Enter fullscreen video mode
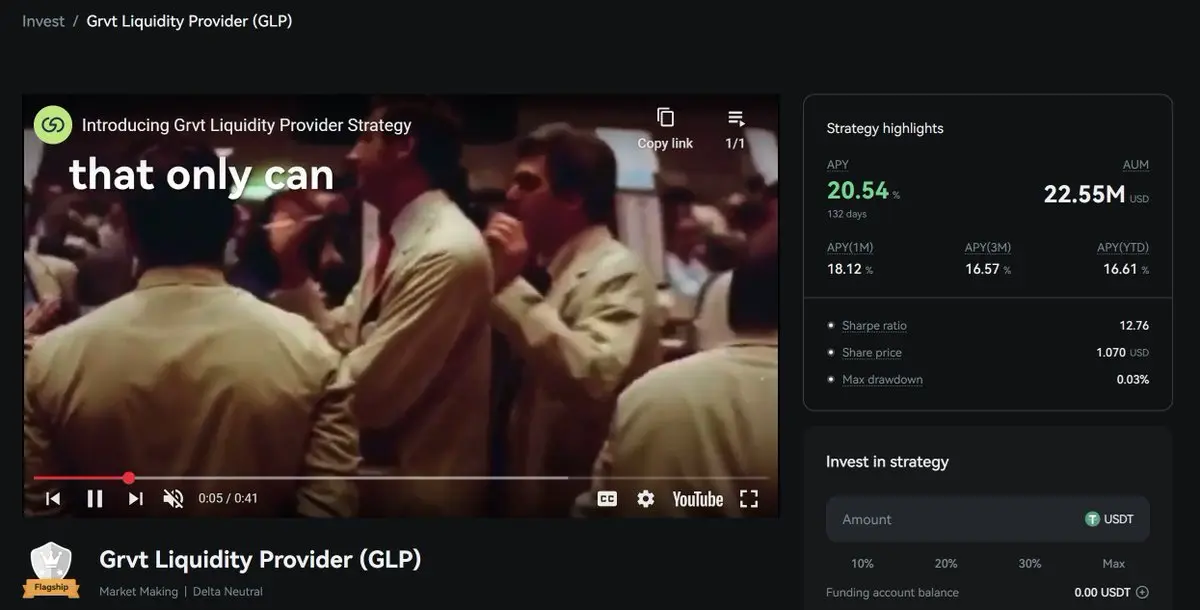Image resolution: width=1200 pixels, height=610 pixels. coord(749,498)
